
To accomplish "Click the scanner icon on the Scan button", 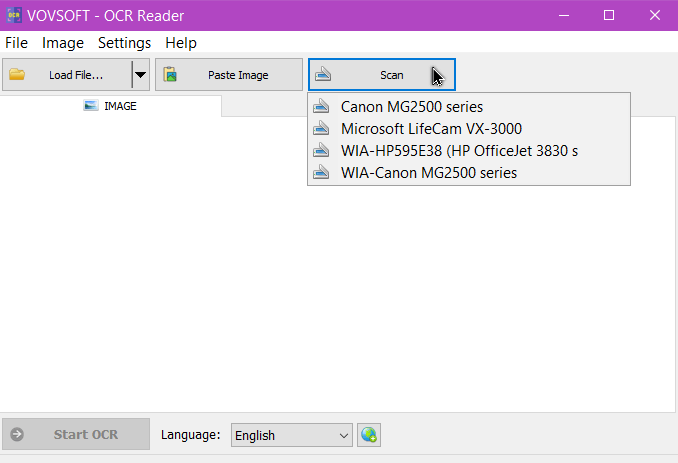I will coord(323,74).
